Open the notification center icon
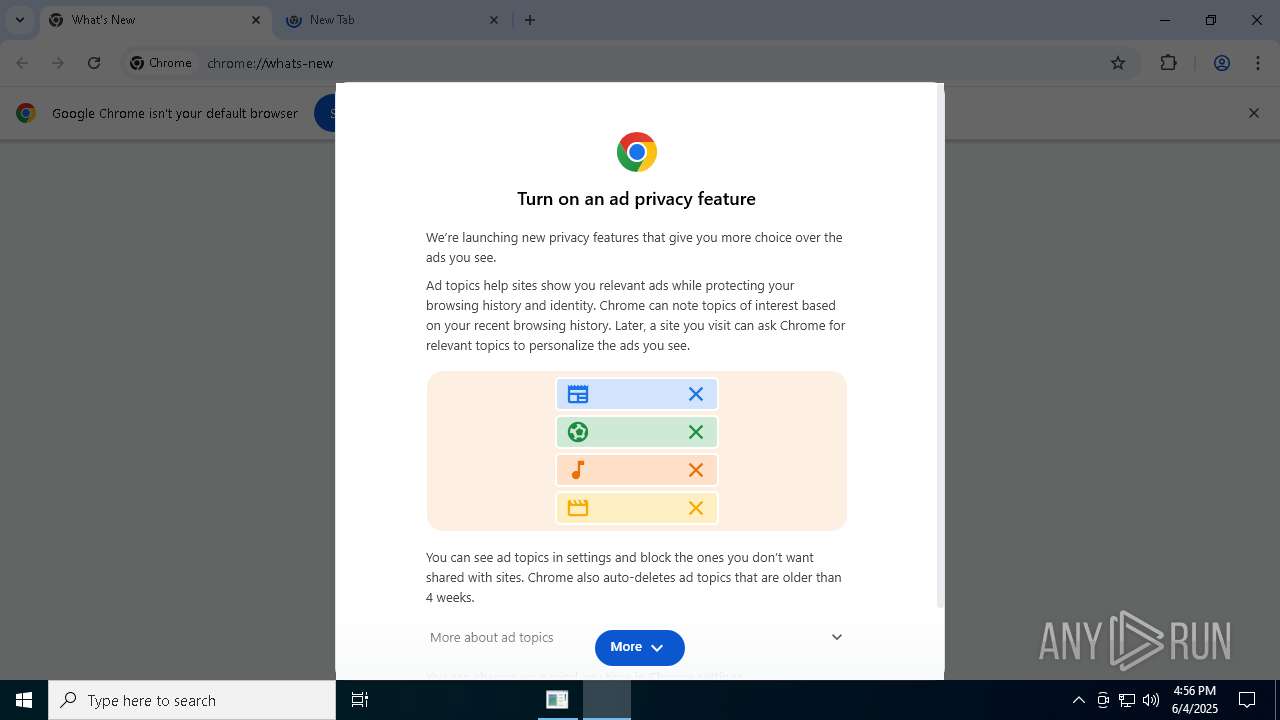 point(1247,700)
